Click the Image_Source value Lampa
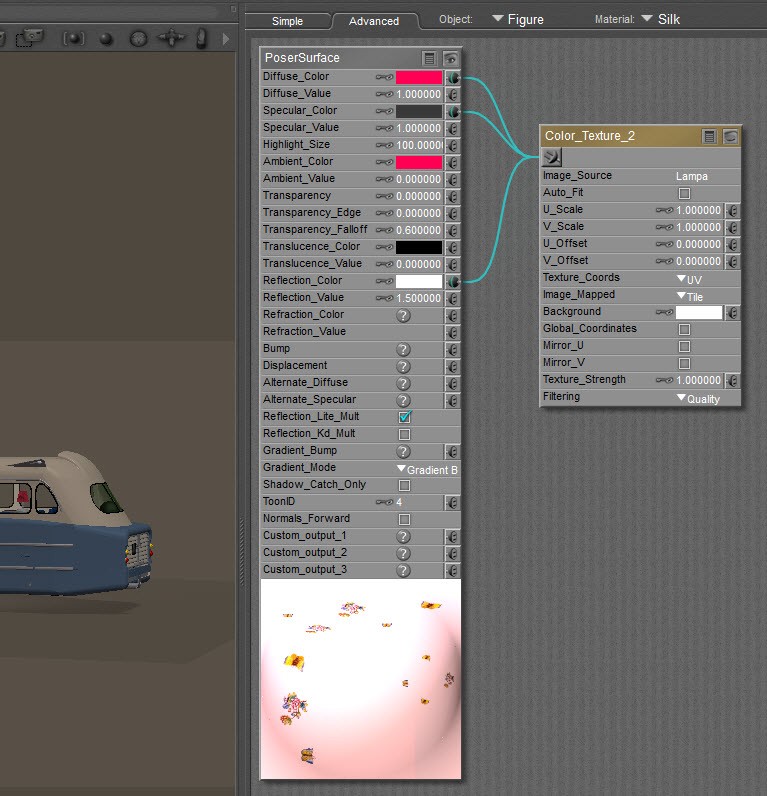Image resolution: width=767 pixels, height=796 pixels. 691,177
